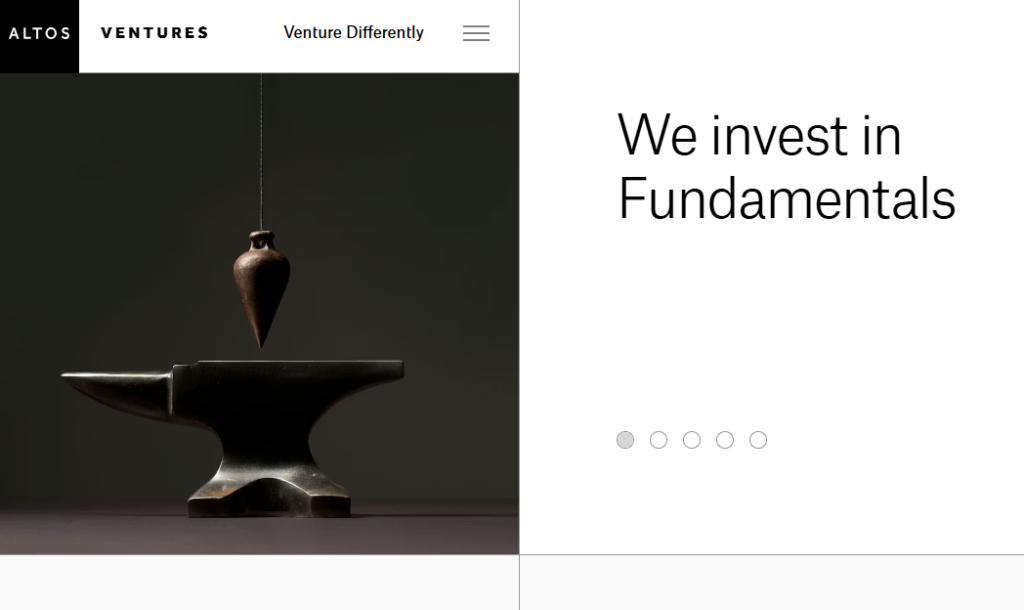Click the We invest in headline line
The image size is (1024, 610).
pos(760,136)
